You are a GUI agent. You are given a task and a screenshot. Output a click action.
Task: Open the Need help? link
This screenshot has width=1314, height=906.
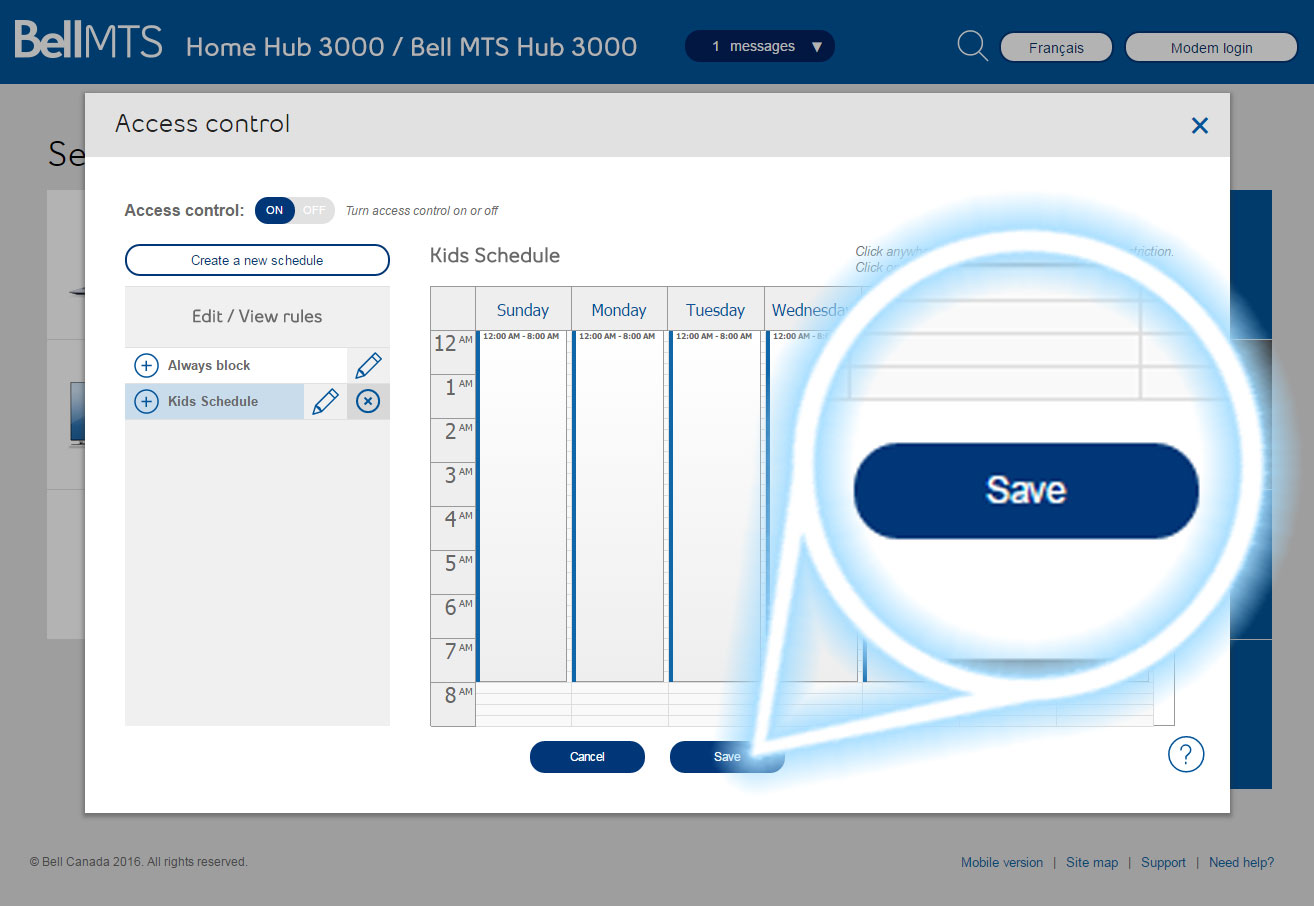click(1242, 863)
